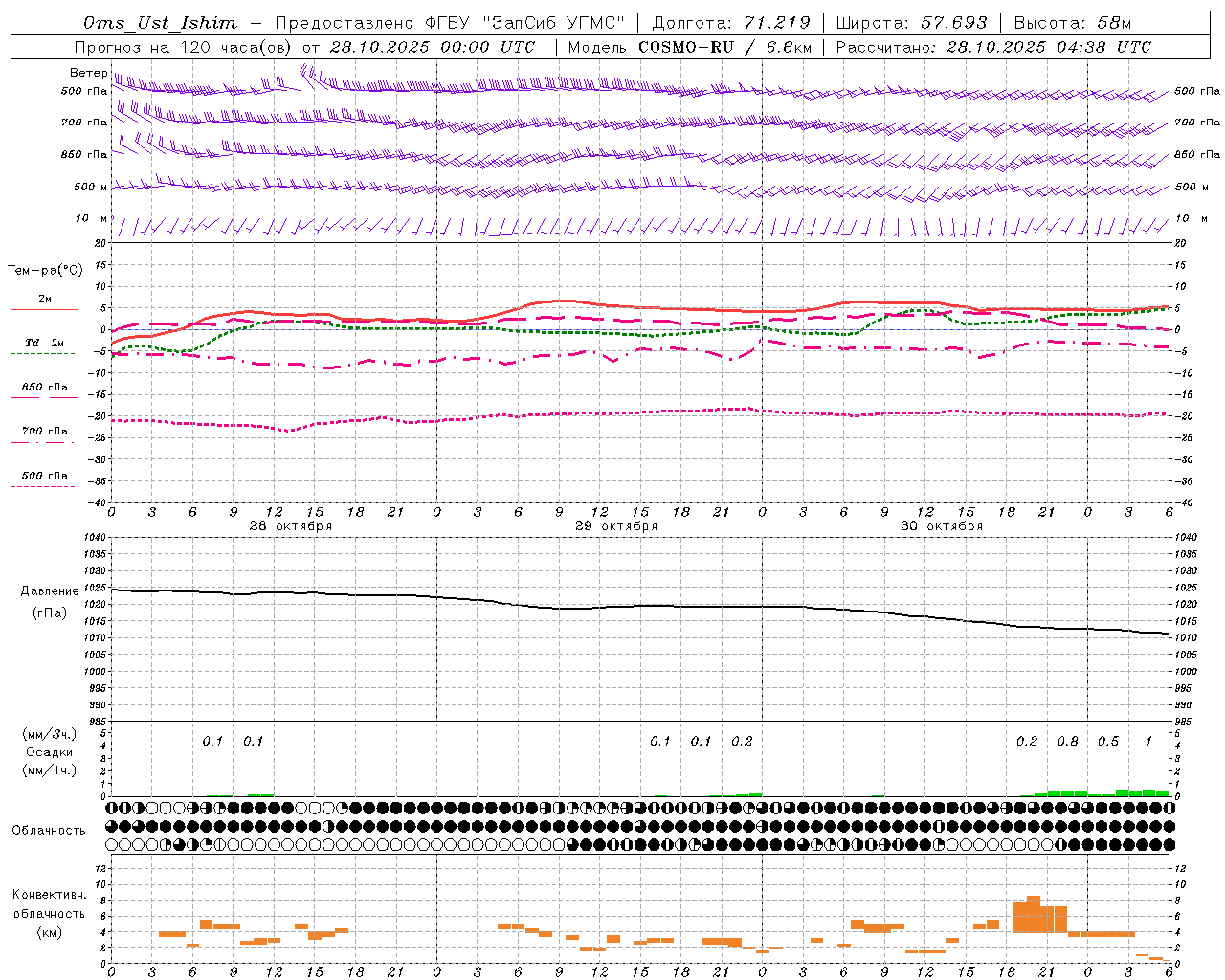Click the 2м temperature legend entry

(45, 300)
